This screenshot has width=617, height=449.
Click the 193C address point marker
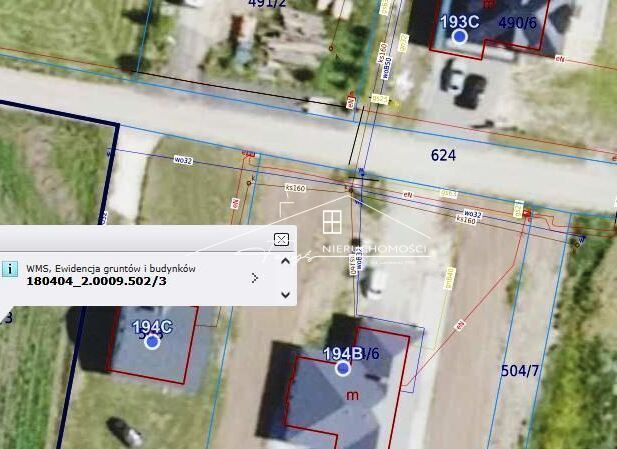tap(459, 36)
